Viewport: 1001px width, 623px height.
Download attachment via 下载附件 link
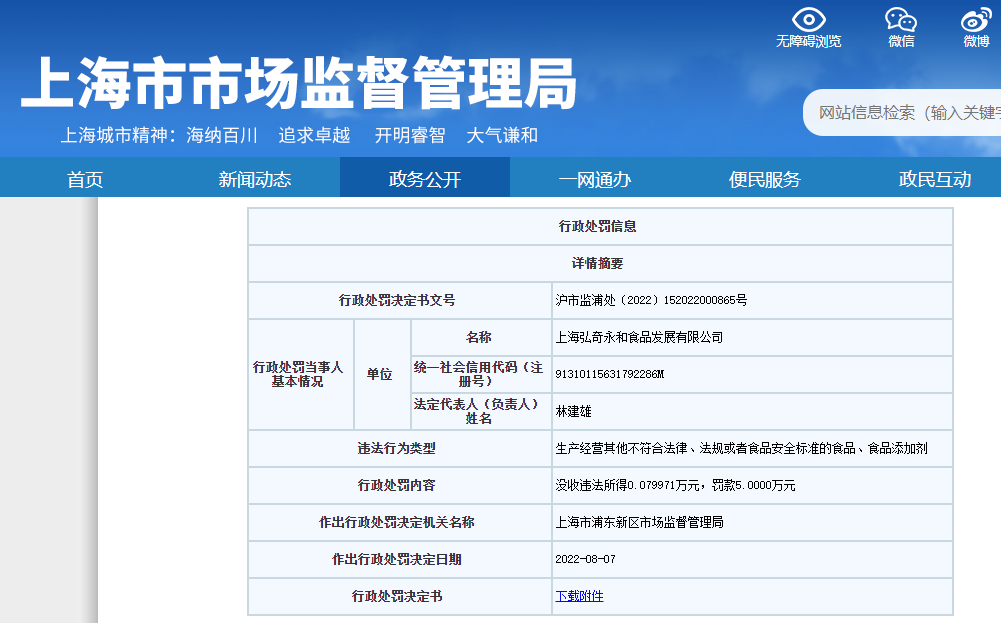579,596
